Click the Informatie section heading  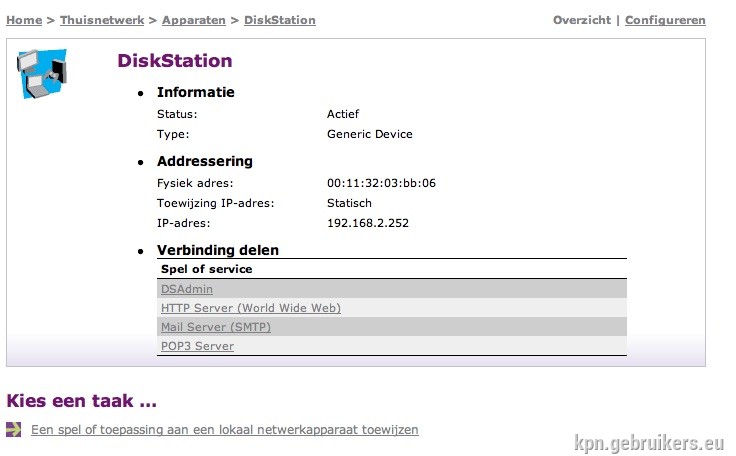pos(196,92)
